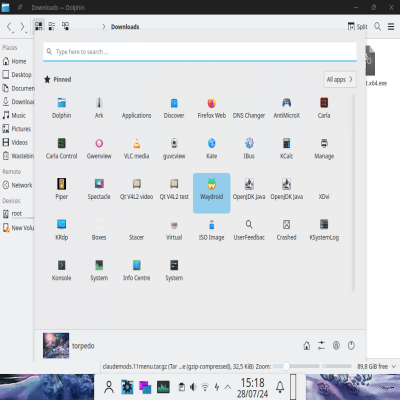Launch Virtual machine manager app

174,230
